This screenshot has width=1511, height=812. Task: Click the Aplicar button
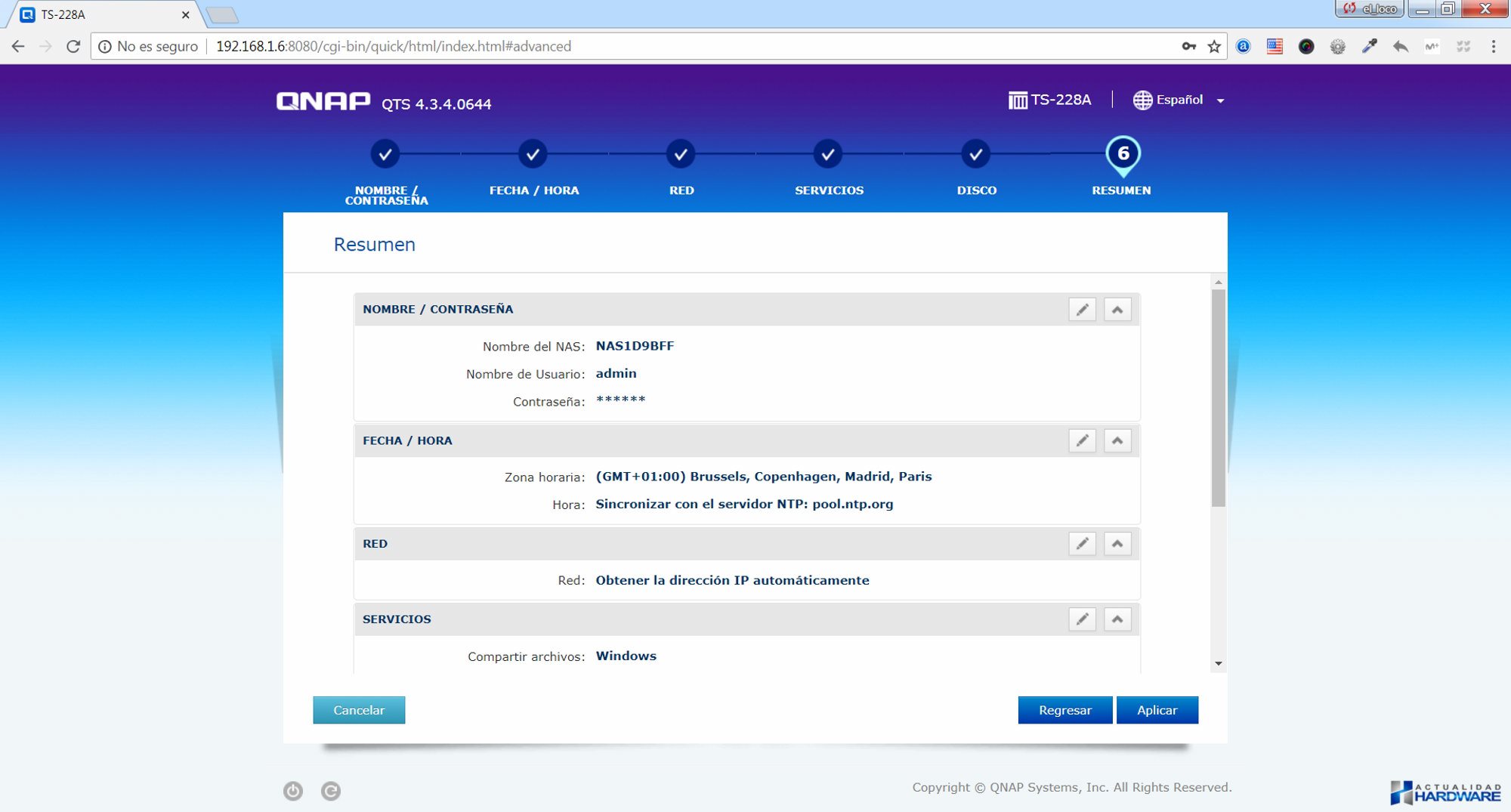pyautogui.click(x=1157, y=710)
